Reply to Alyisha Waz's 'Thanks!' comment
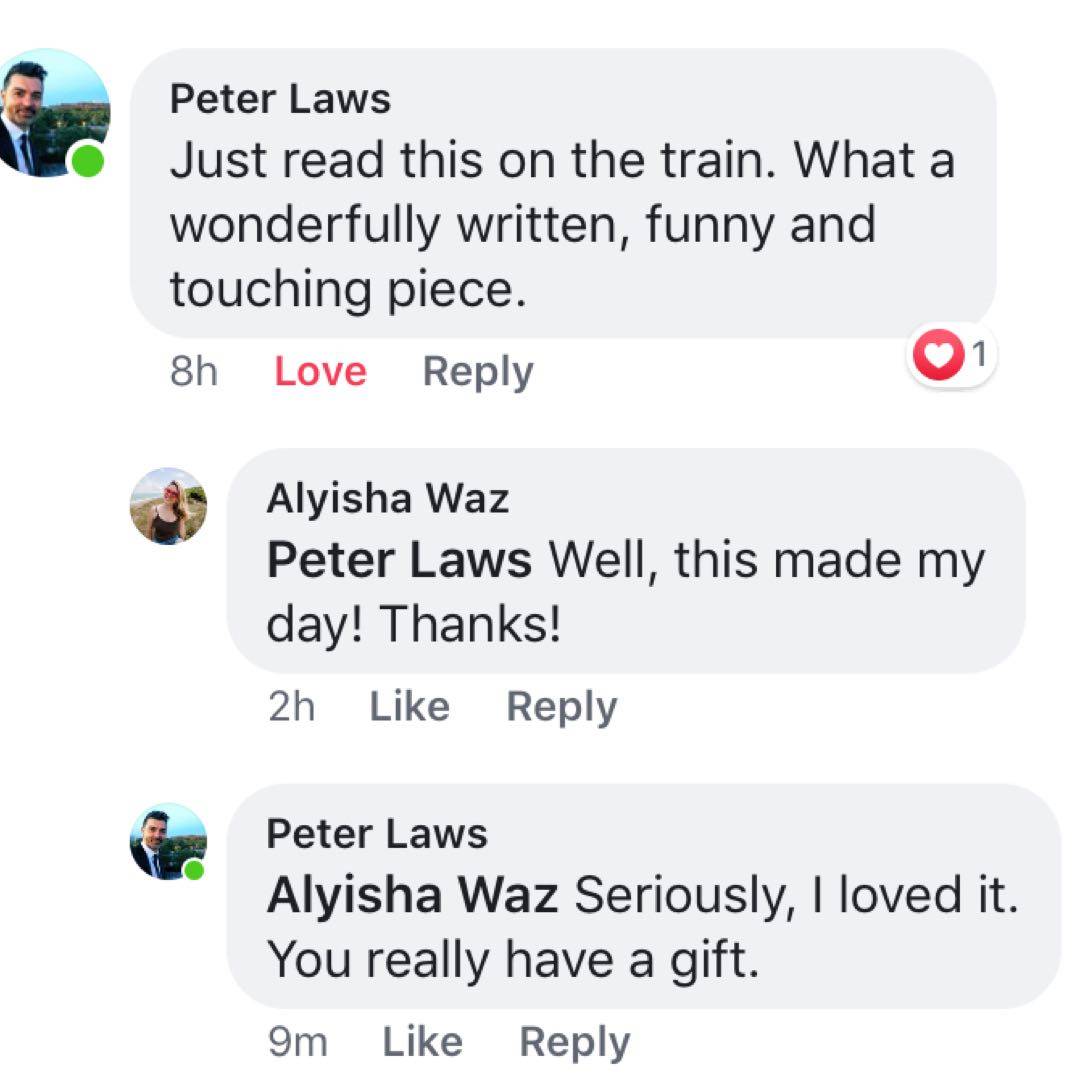This screenshot has width=1080, height=1080. click(x=561, y=707)
